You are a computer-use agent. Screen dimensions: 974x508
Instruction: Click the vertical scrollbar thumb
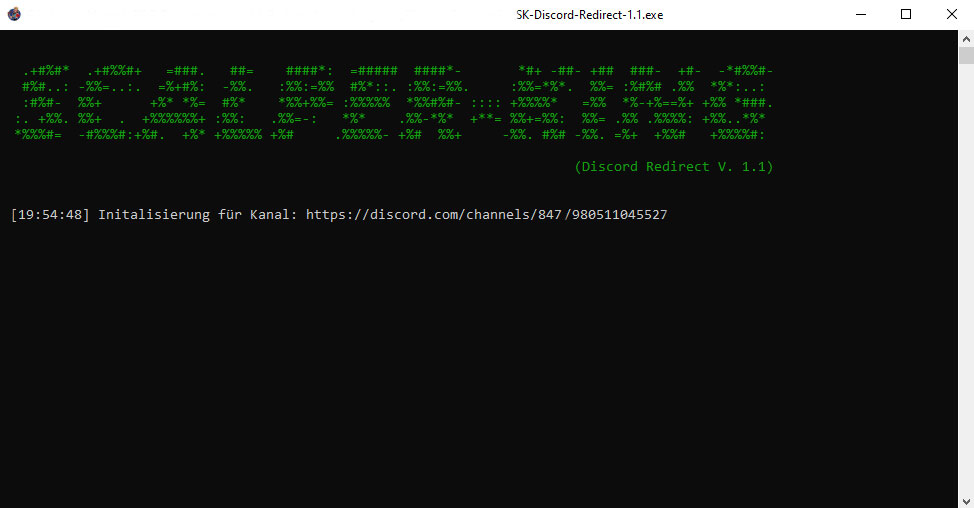pos(966,55)
